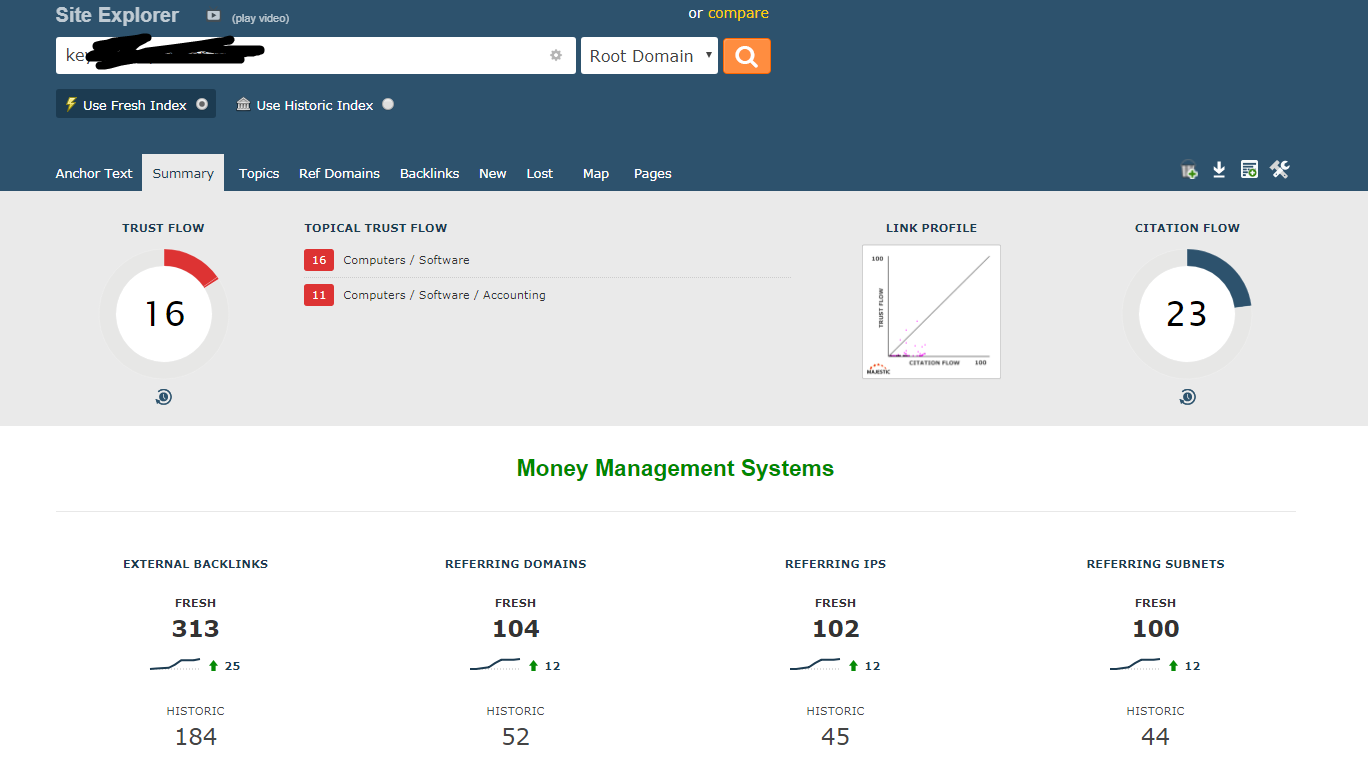Click the Citation Flow donut gauge showing 23

coord(1187,314)
